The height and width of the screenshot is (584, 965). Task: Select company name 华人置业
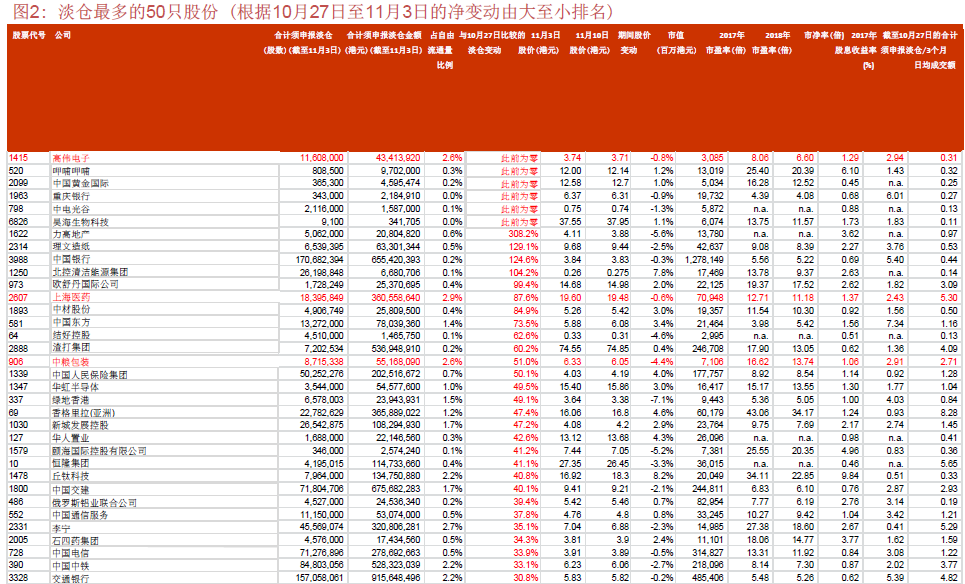click(71, 438)
